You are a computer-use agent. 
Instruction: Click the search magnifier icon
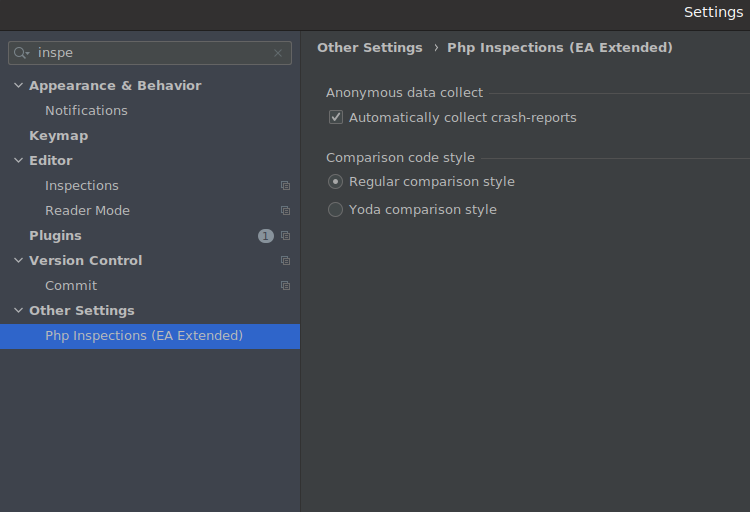tap(22, 53)
